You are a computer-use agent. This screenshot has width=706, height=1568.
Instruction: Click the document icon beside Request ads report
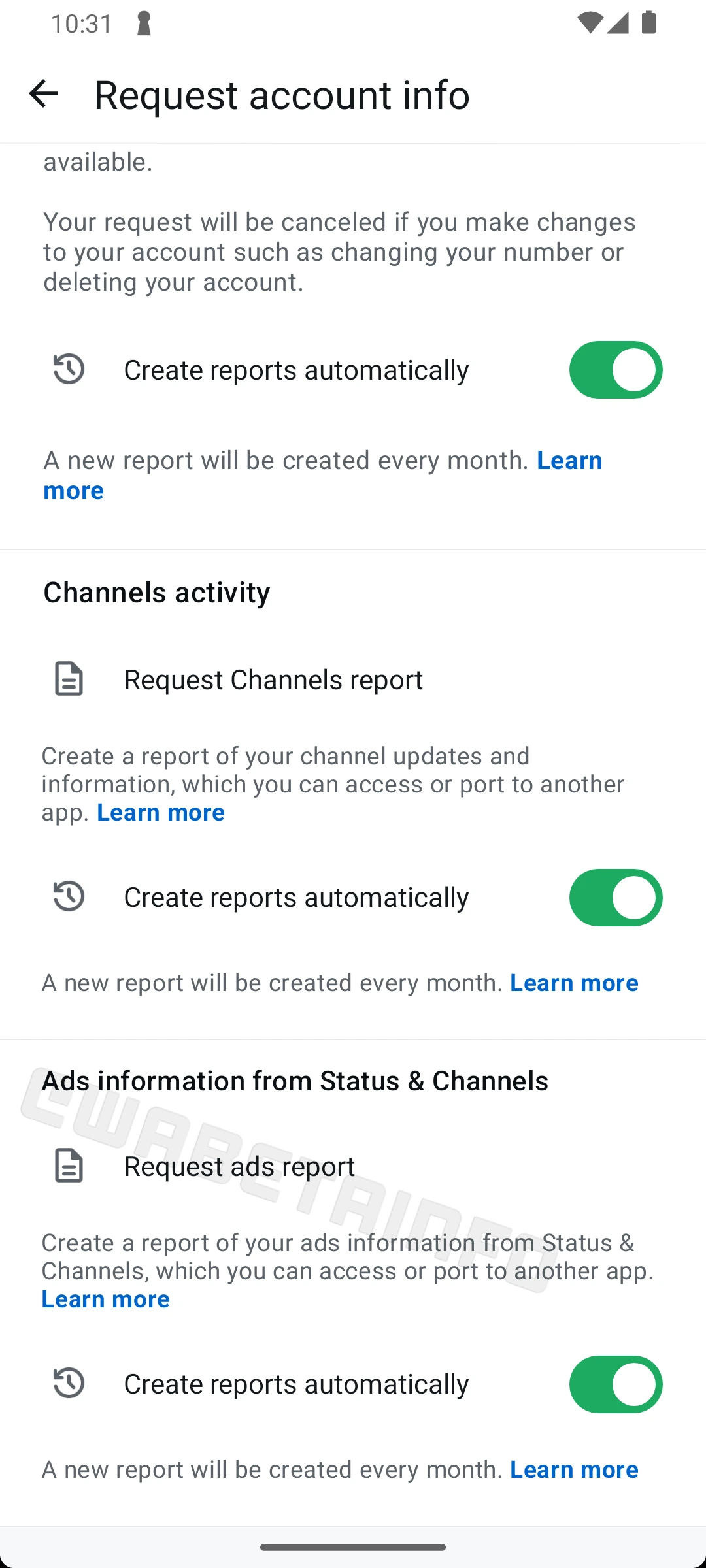[69, 1166]
